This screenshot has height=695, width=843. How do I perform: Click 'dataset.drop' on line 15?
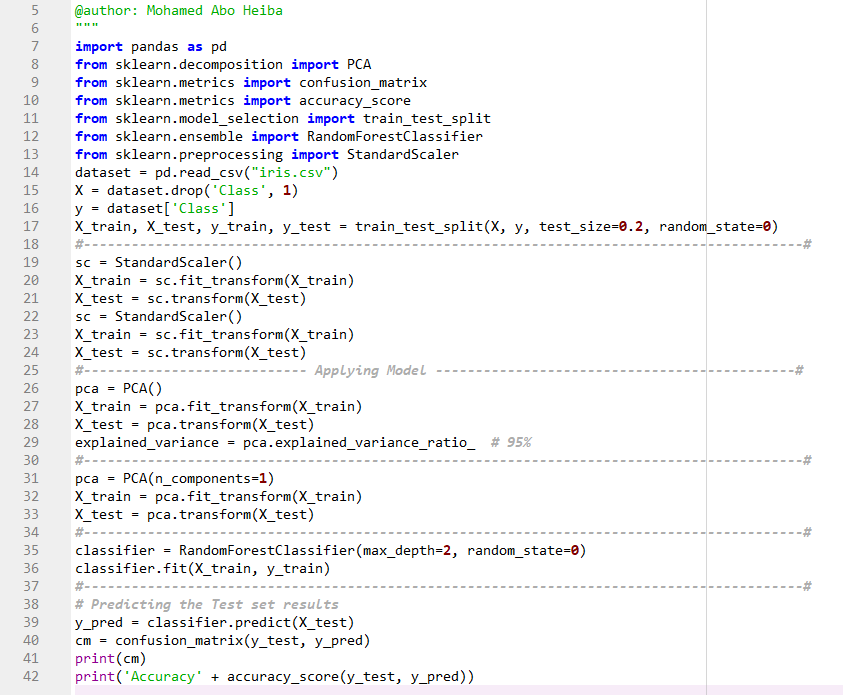click(155, 191)
